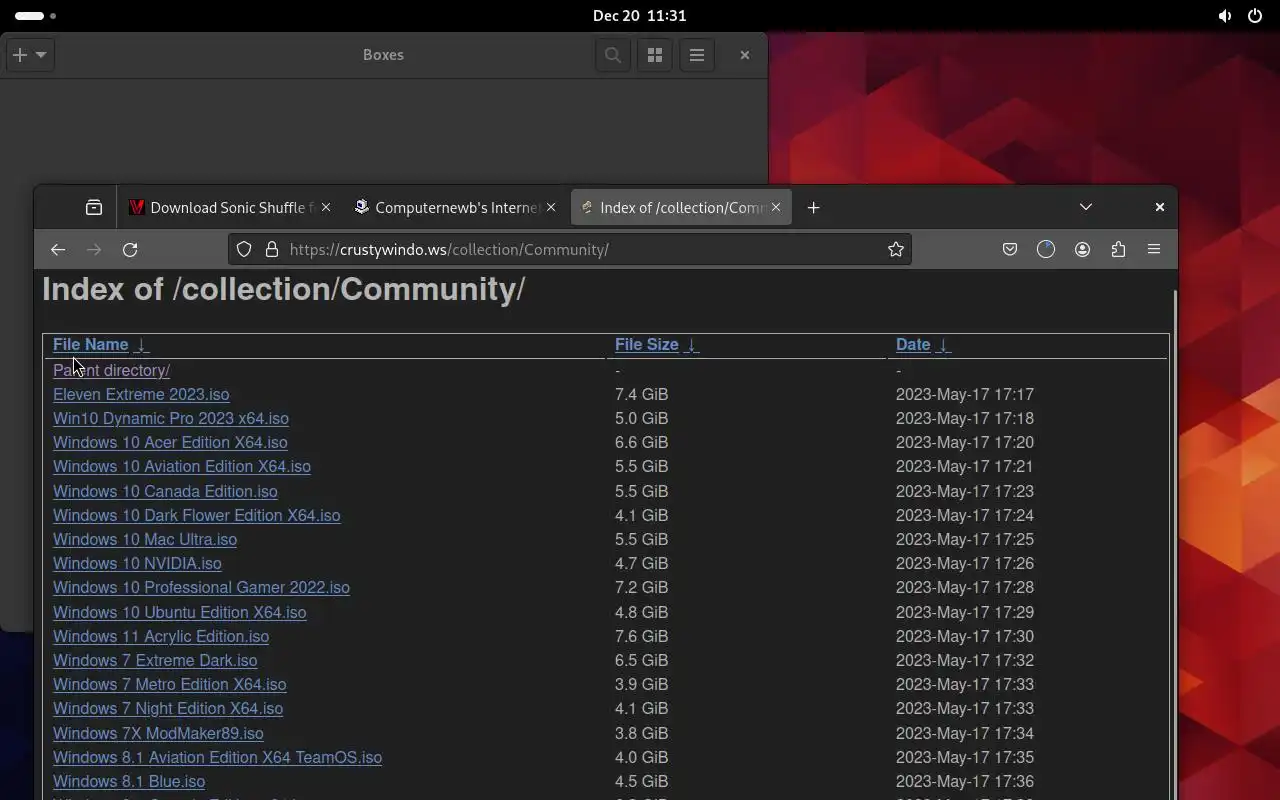This screenshot has height=800, width=1280.
Task: Close the Index of /collection tab
Action: 776,207
